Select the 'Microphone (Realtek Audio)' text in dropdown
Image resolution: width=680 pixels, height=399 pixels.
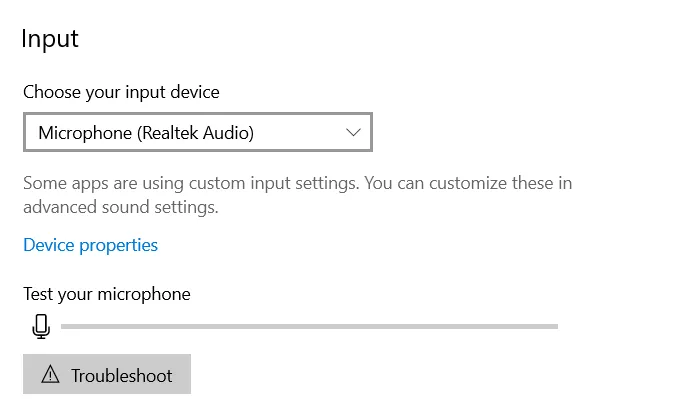[x=146, y=133]
